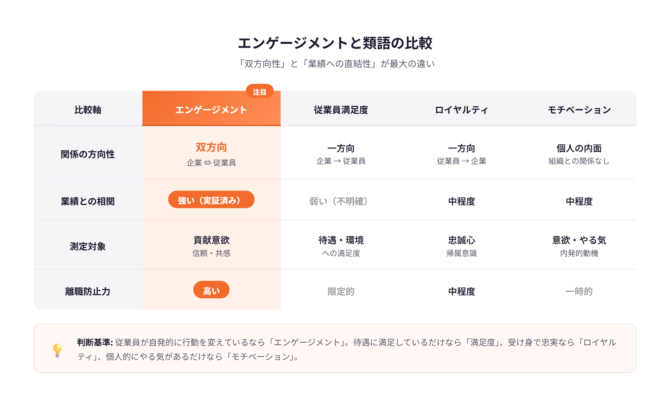Select the 測定対象 row label
The height and width of the screenshot is (401, 670).
click(x=88, y=246)
